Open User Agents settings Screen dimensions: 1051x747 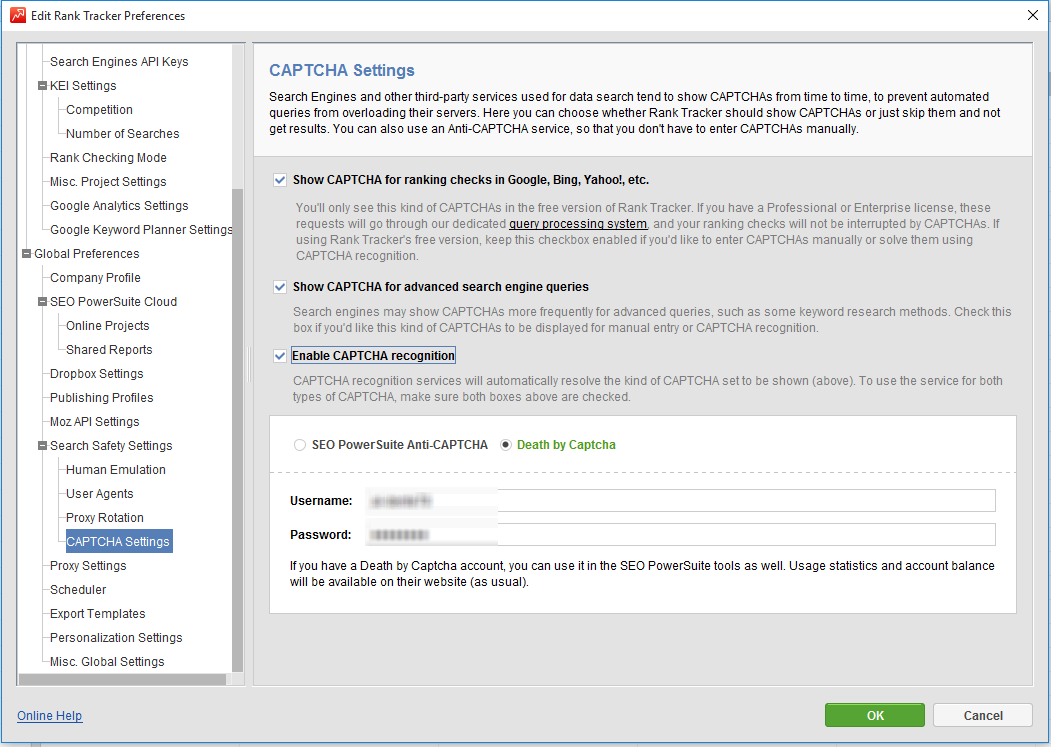click(99, 494)
